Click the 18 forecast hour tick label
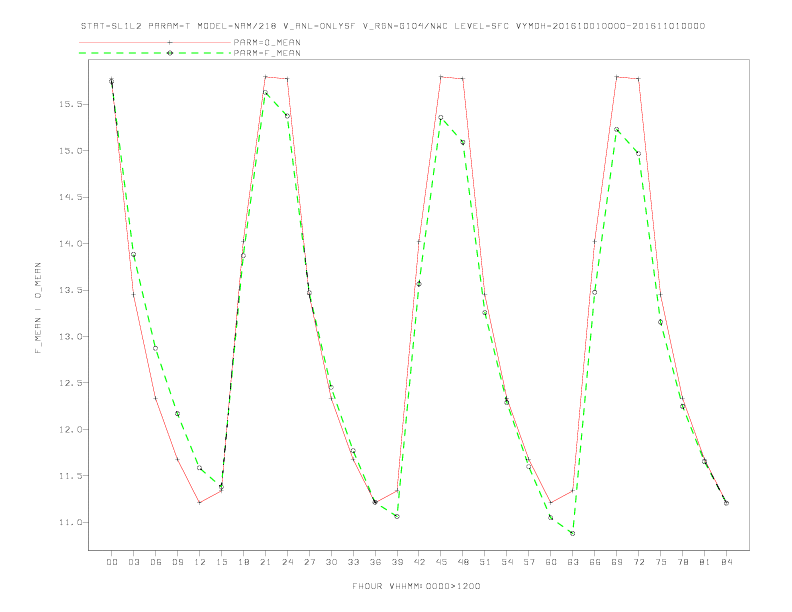The image size is (792, 612). pyautogui.click(x=243, y=562)
